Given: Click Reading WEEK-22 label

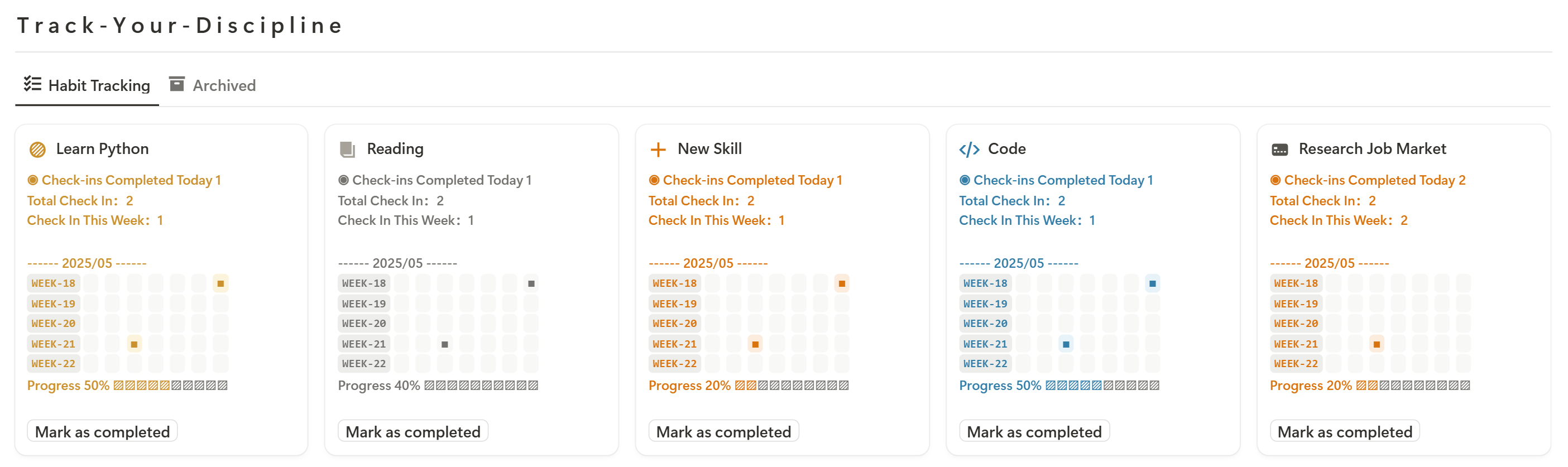Looking at the screenshot, I should [364, 364].
